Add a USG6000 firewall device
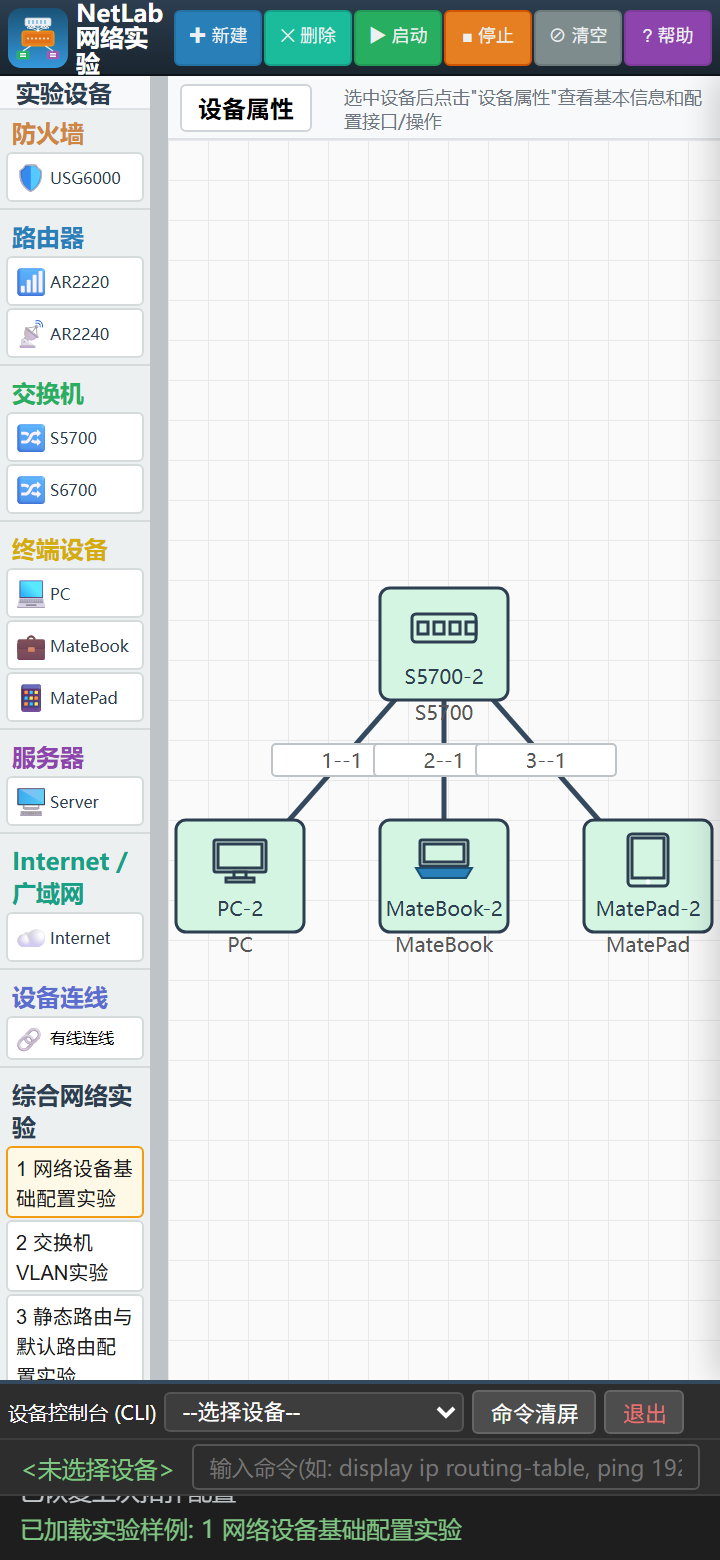This screenshot has height=1560, width=720. 75,178
